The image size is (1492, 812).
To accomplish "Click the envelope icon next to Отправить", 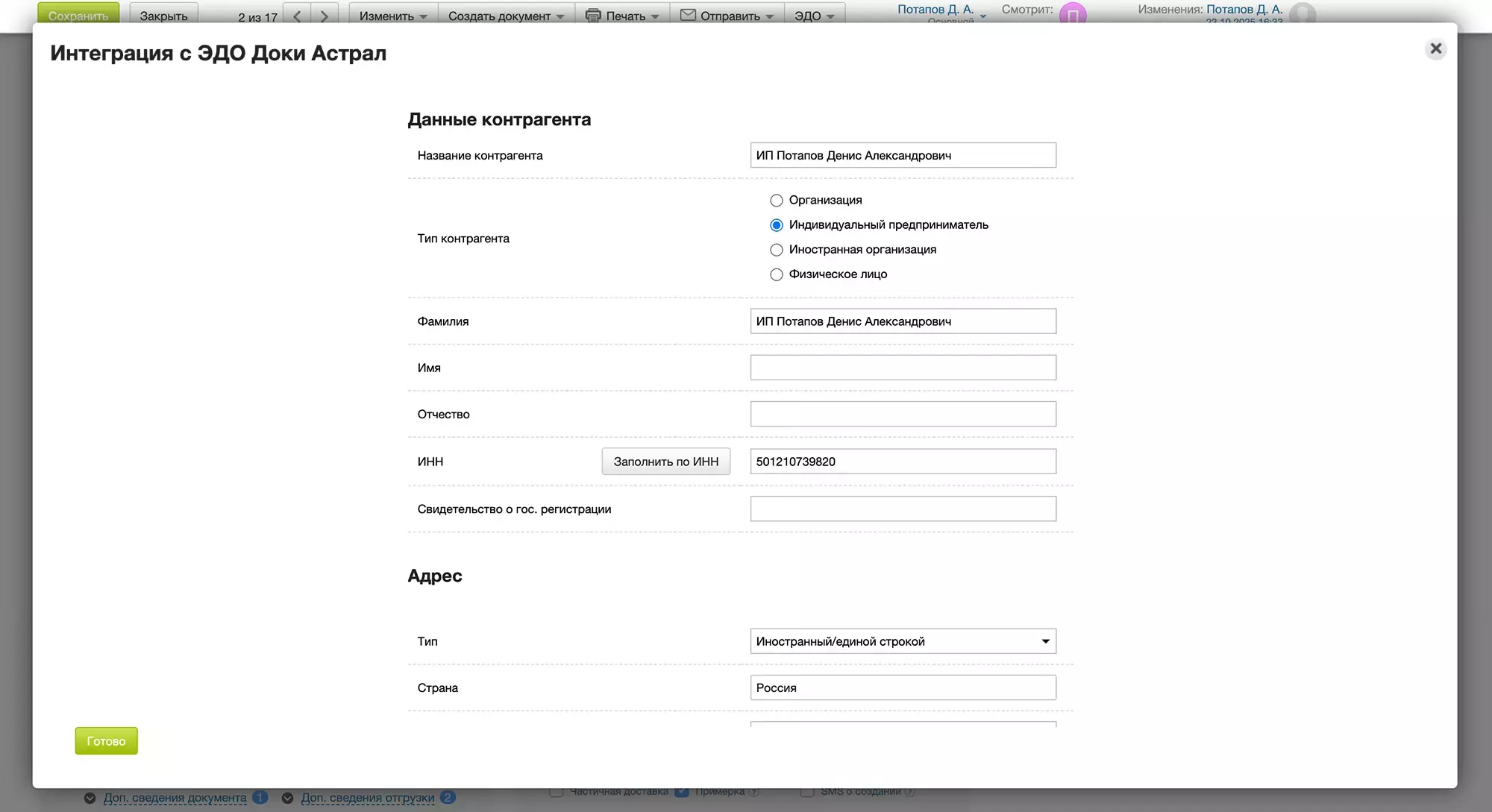I will [x=688, y=15].
